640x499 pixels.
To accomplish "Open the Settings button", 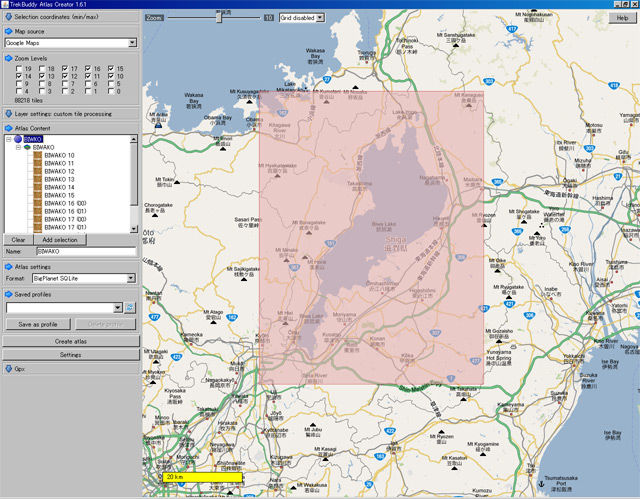I will pyautogui.click(x=71, y=355).
